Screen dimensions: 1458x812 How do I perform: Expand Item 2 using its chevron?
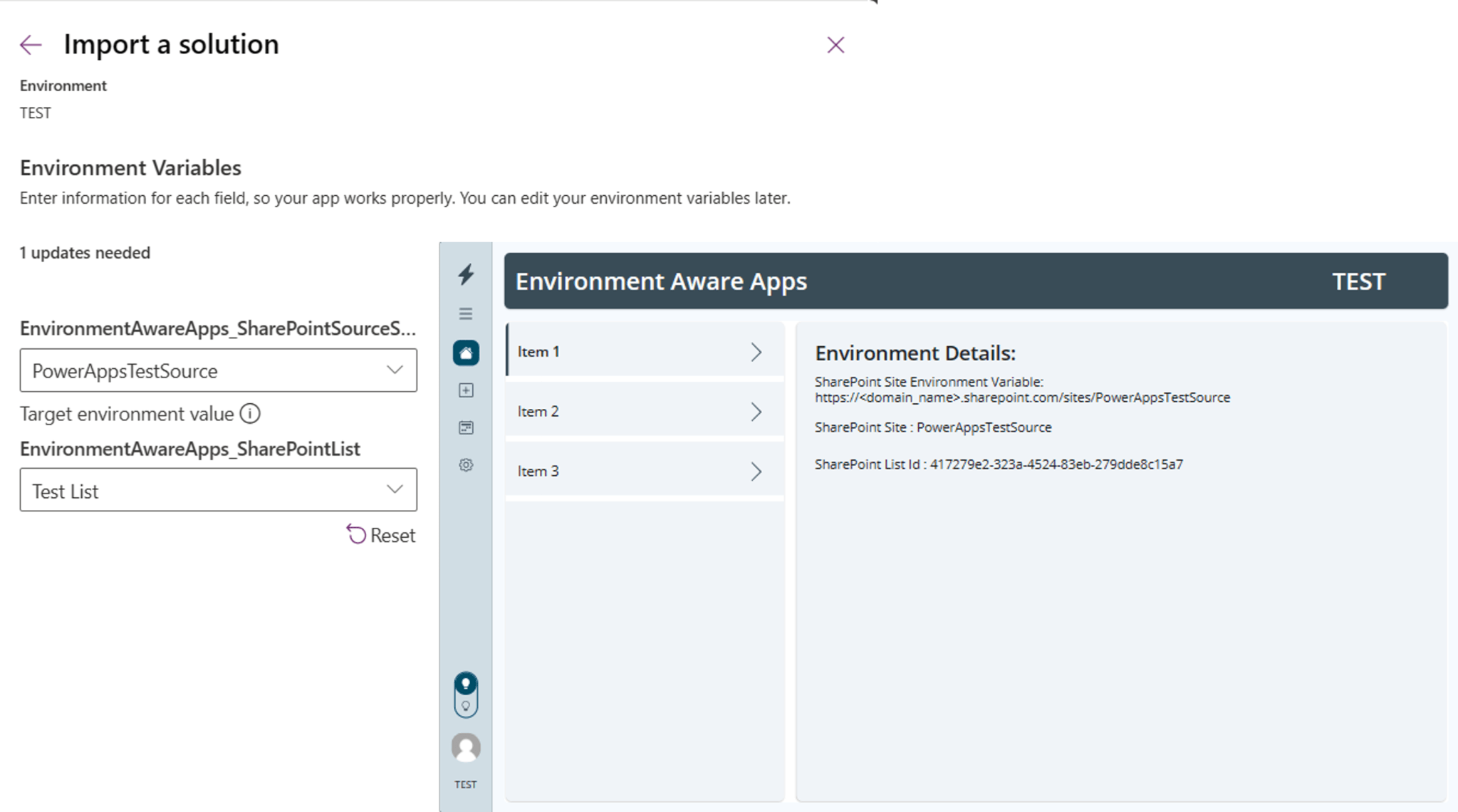click(x=757, y=411)
